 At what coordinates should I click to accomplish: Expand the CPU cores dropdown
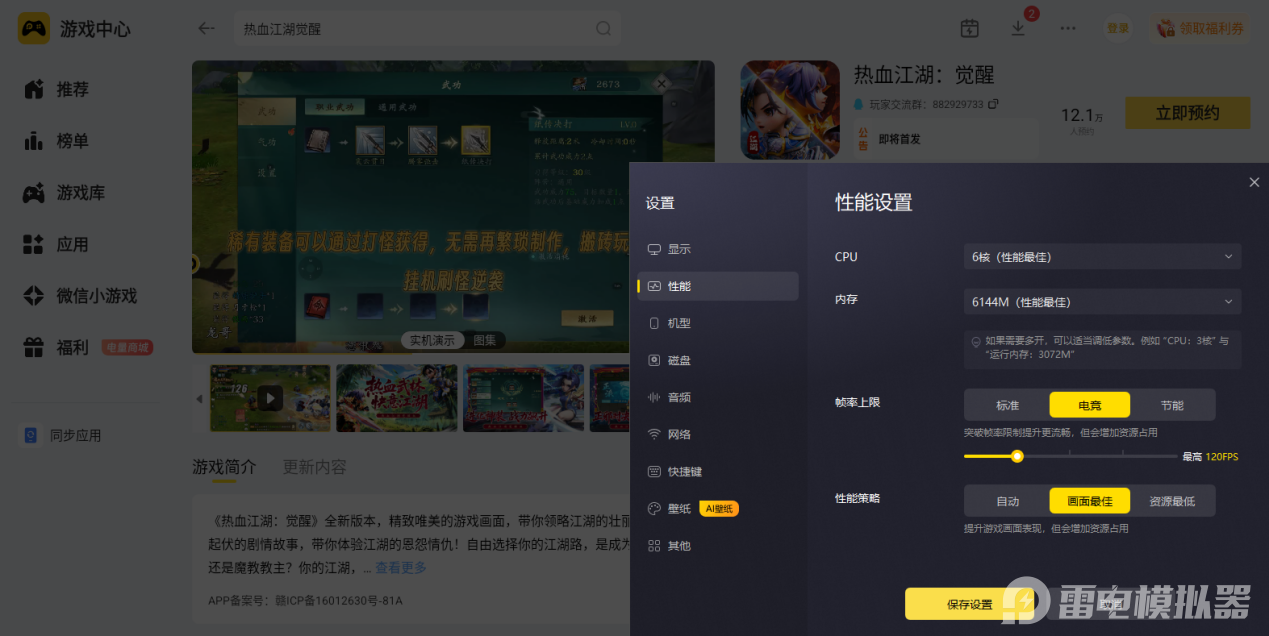(x=1103, y=257)
